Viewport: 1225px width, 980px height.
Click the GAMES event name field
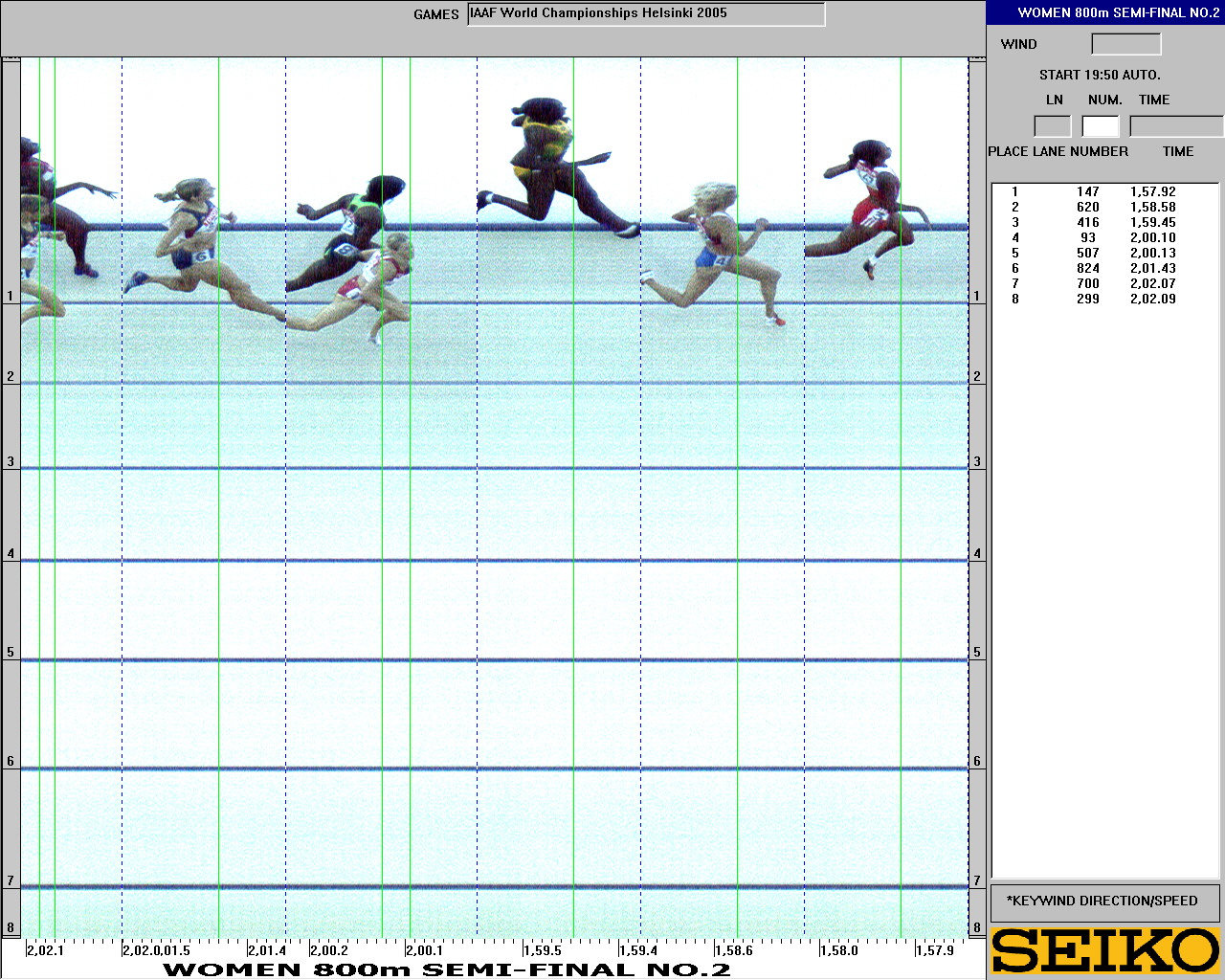(646, 14)
